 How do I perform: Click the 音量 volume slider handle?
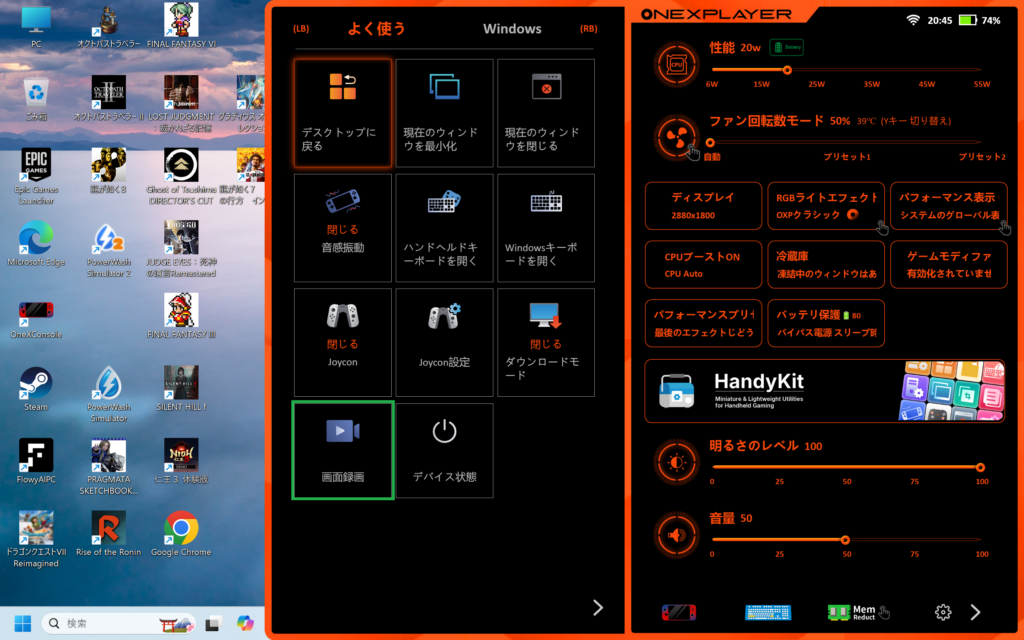click(845, 539)
